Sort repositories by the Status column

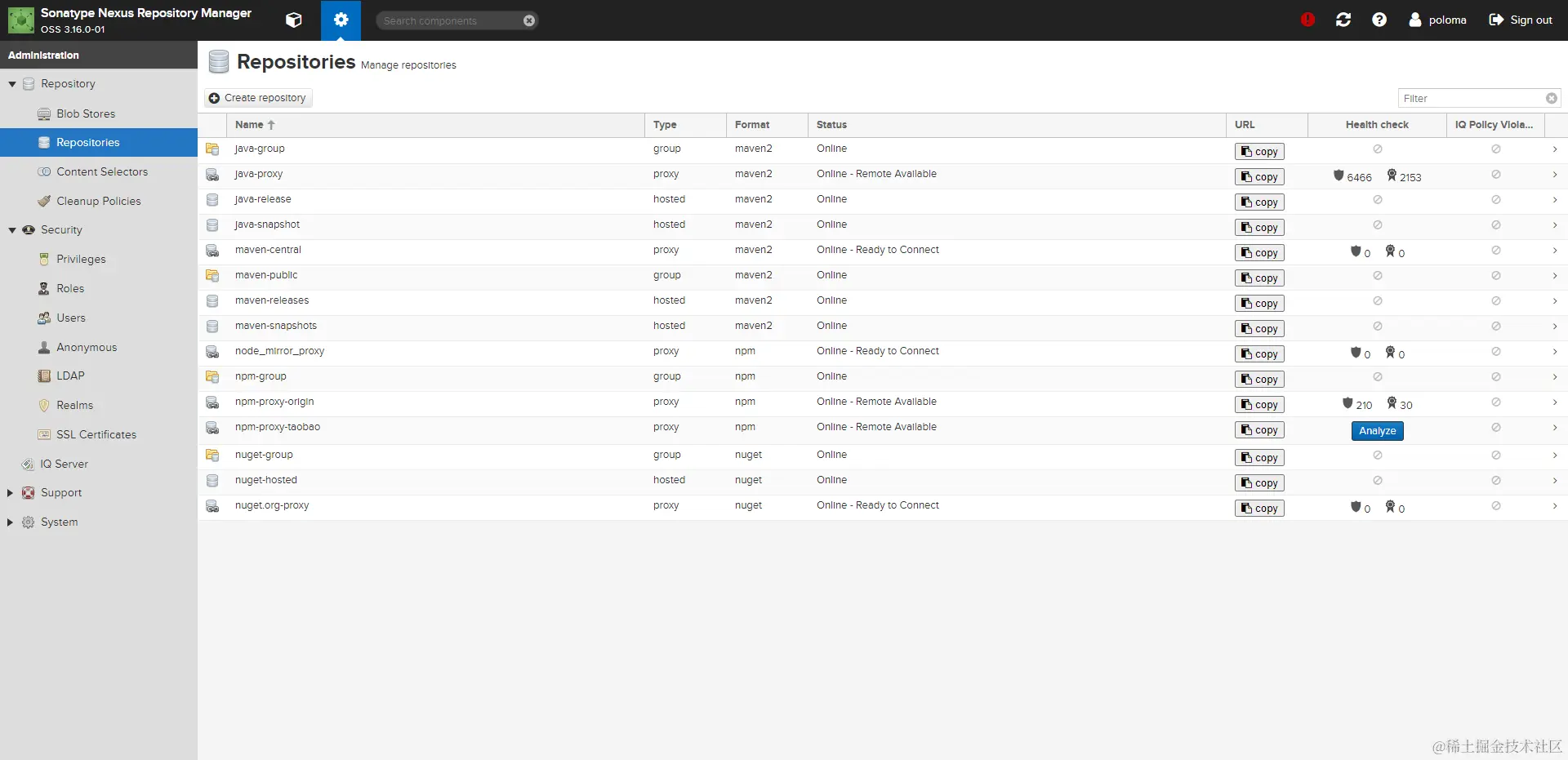coord(1017,125)
